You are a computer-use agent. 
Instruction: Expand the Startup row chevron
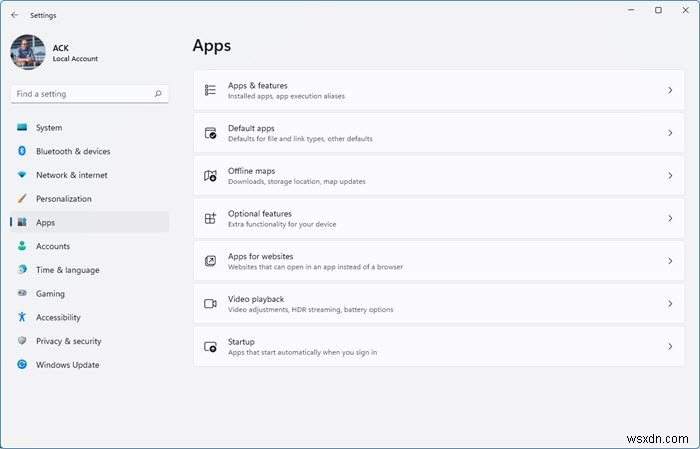(x=670, y=346)
